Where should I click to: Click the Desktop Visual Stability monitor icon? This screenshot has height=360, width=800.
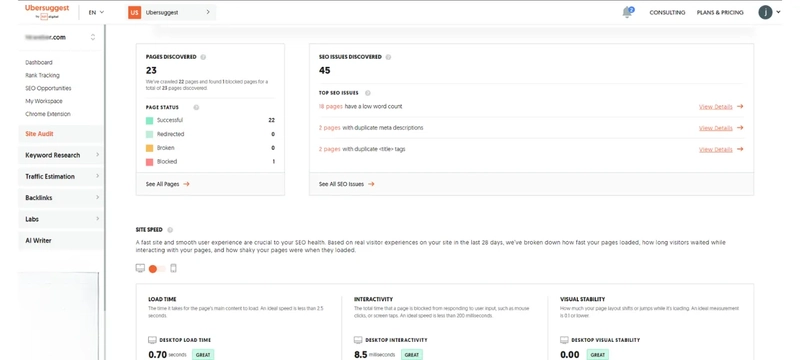pos(564,340)
